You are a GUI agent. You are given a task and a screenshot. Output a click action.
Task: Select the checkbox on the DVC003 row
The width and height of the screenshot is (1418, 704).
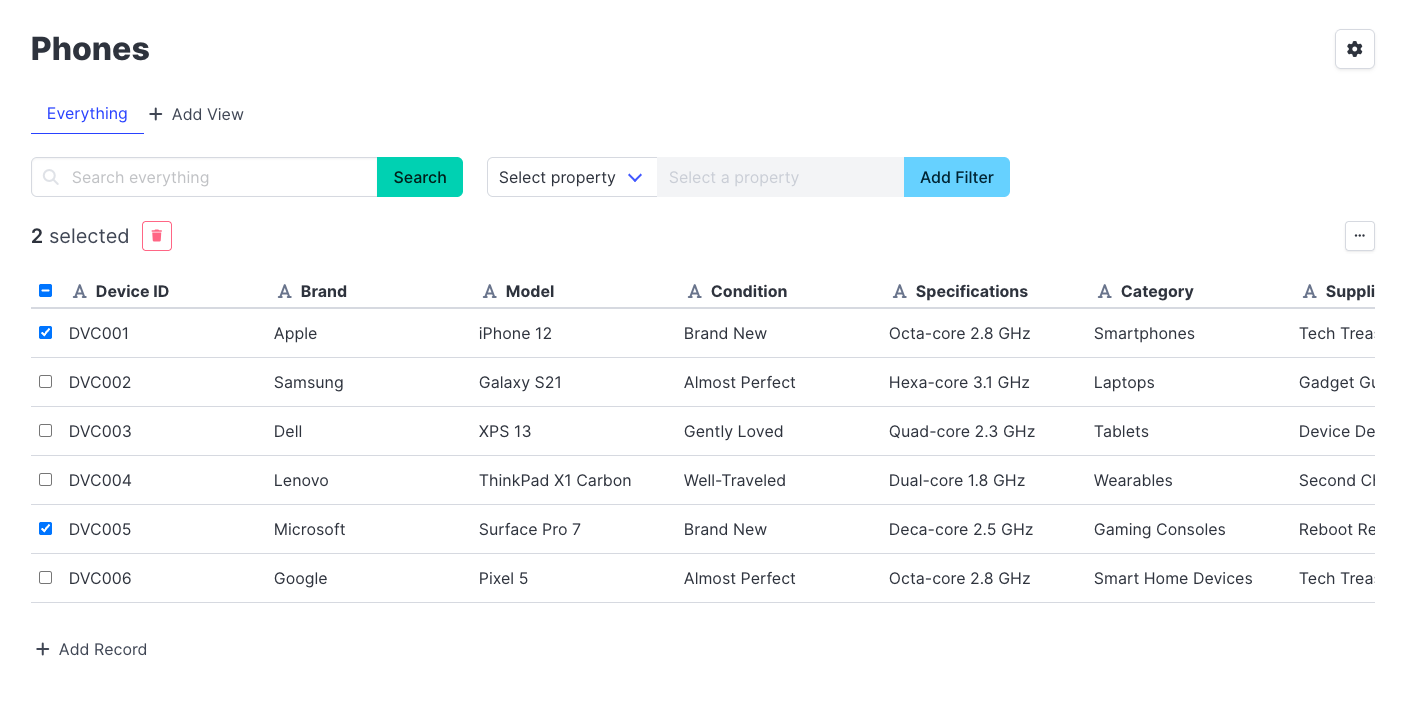(45, 430)
